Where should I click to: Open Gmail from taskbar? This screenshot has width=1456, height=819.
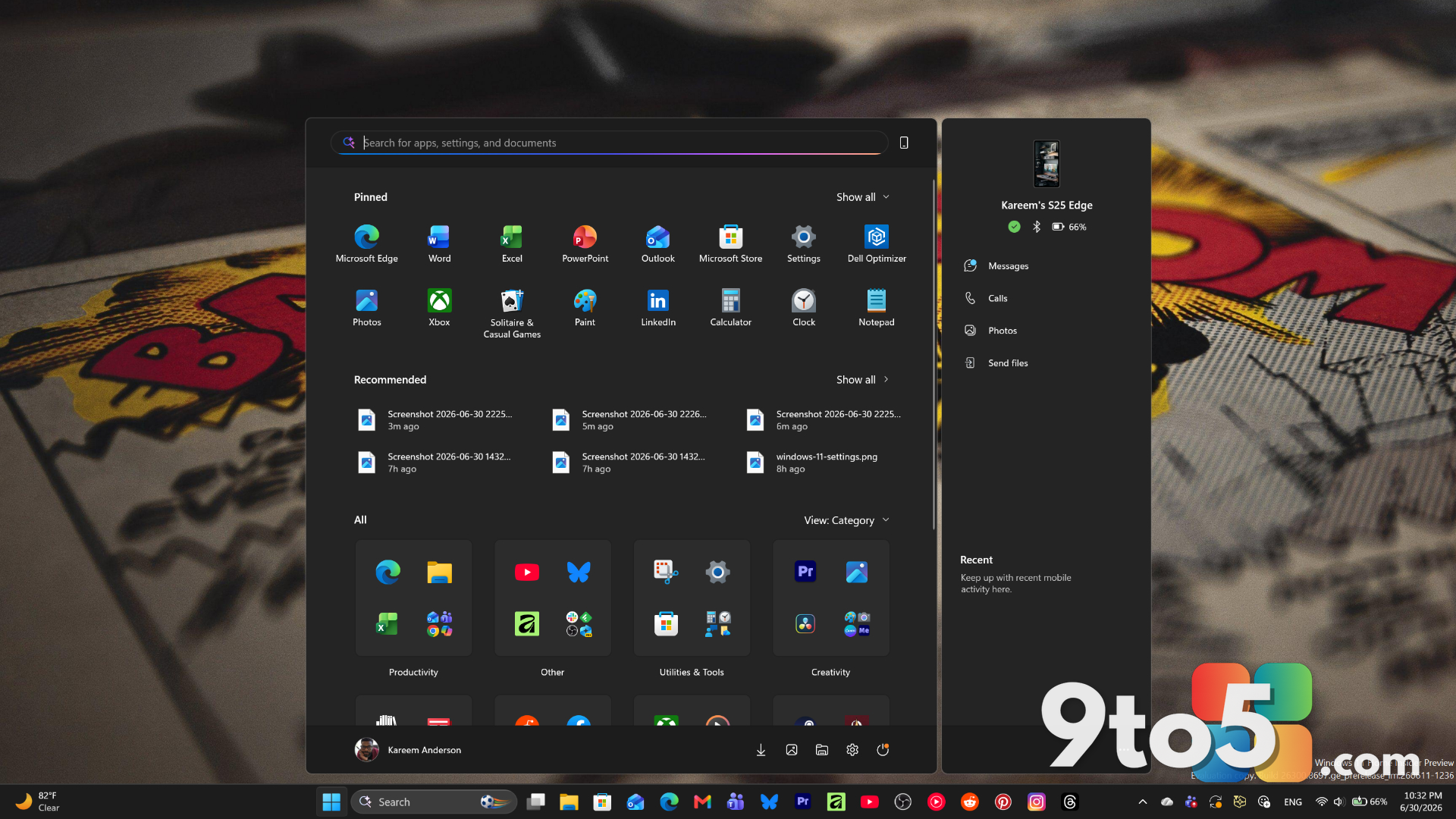(702, 802)
